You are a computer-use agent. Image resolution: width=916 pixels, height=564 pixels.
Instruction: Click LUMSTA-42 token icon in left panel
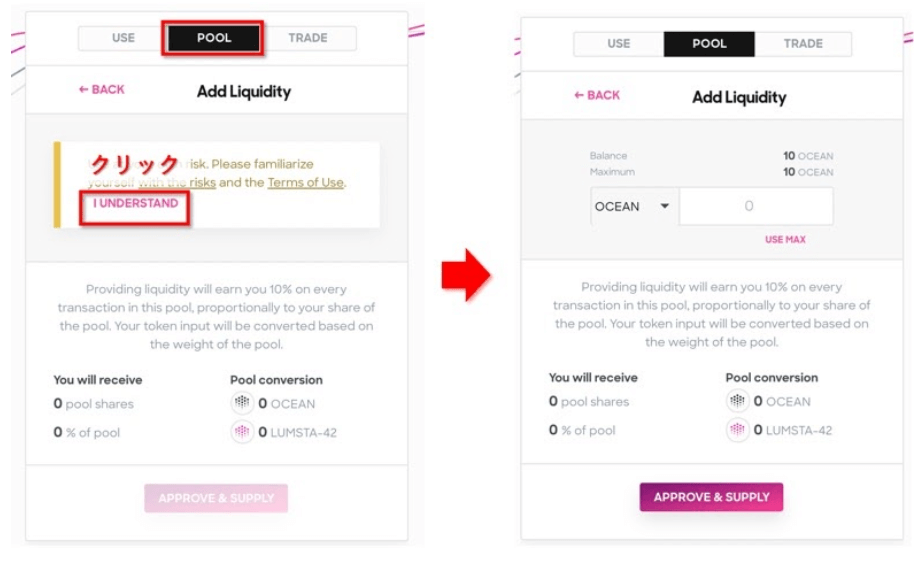click(242, 432)
